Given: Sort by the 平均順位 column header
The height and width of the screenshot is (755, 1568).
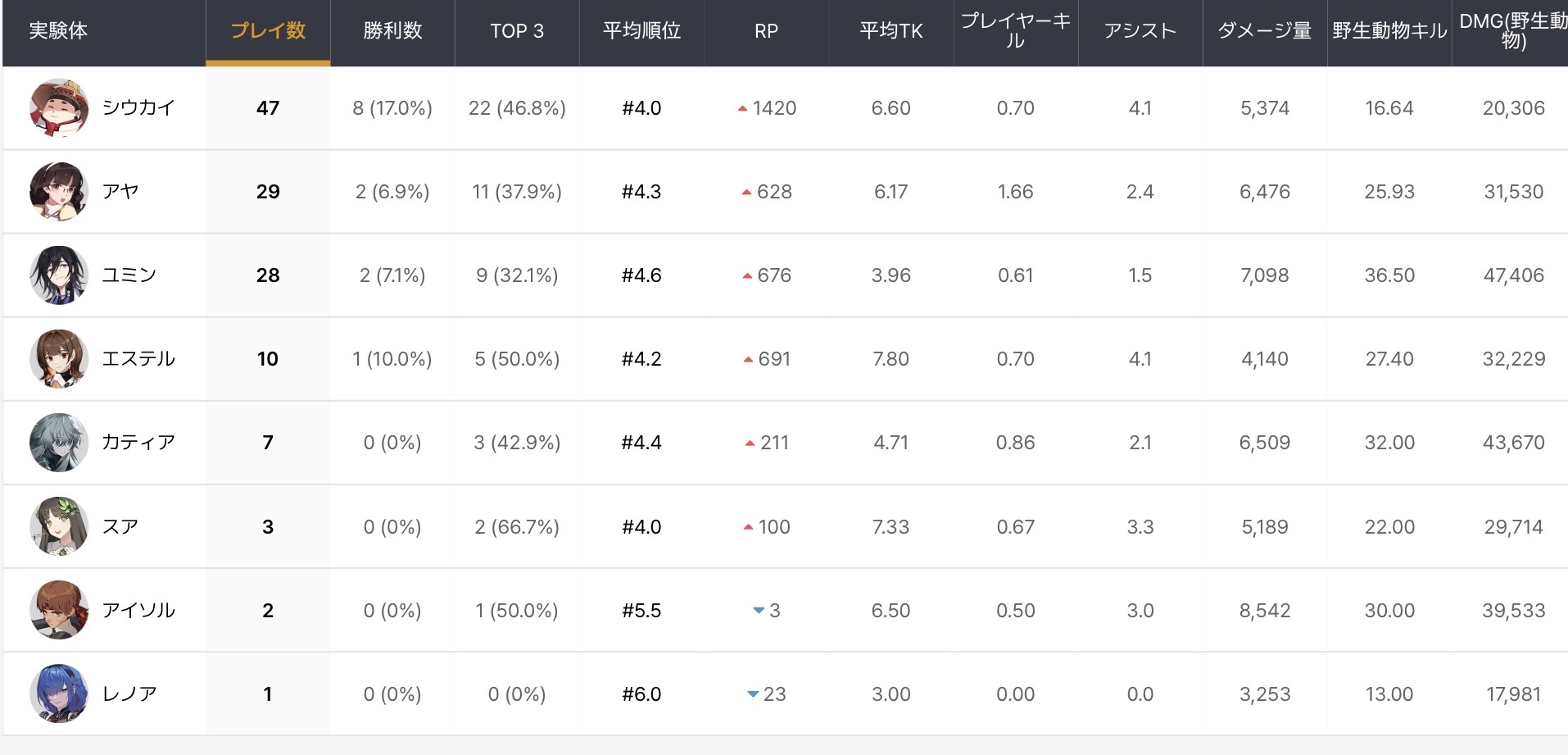Looking at the screenshot, I should tap(641, 31).
